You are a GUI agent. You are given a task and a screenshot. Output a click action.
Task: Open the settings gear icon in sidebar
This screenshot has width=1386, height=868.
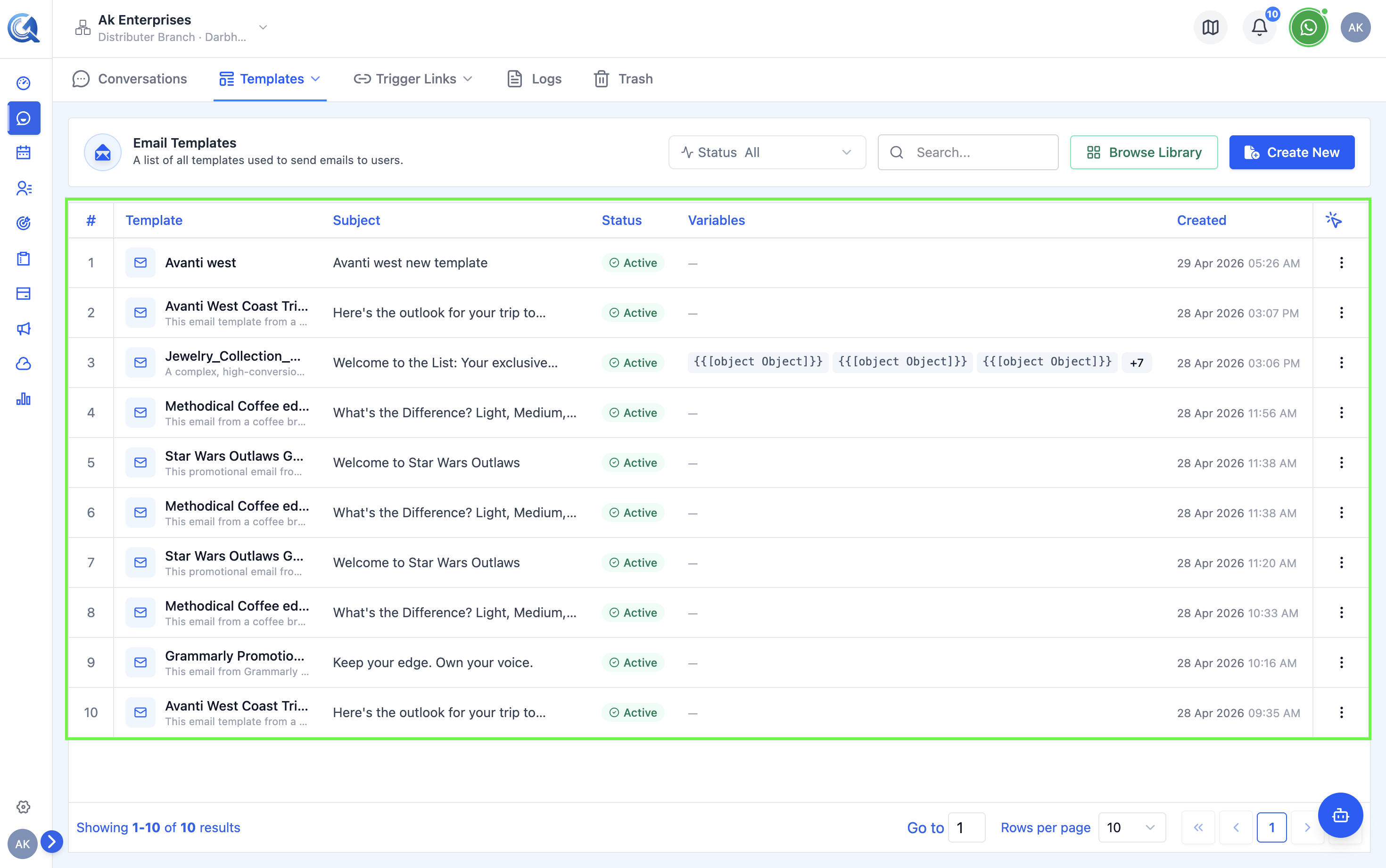point(24,807)
